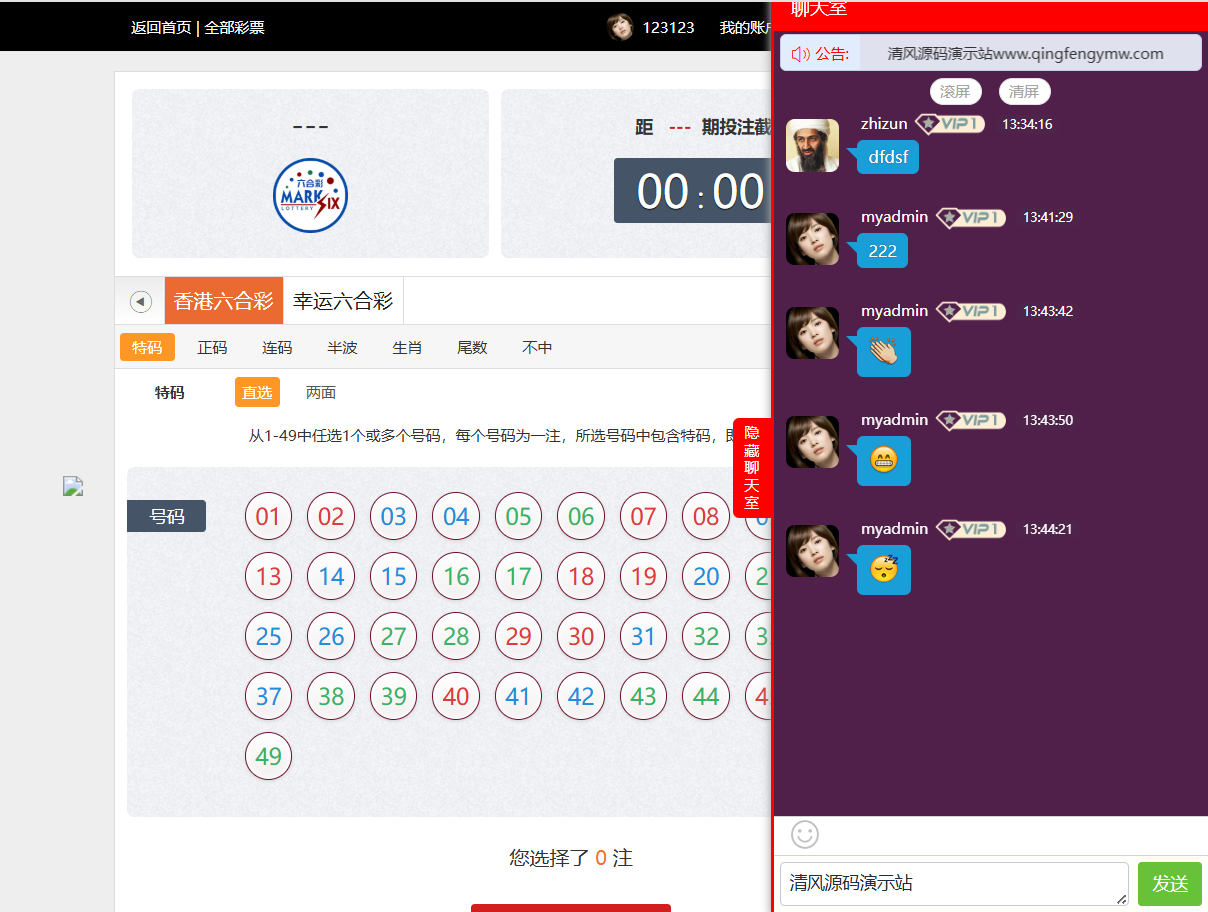Click the clapping hands emoji message
Screen dimensions: 1208x912
pyautogui.click(x=883, y=352)
